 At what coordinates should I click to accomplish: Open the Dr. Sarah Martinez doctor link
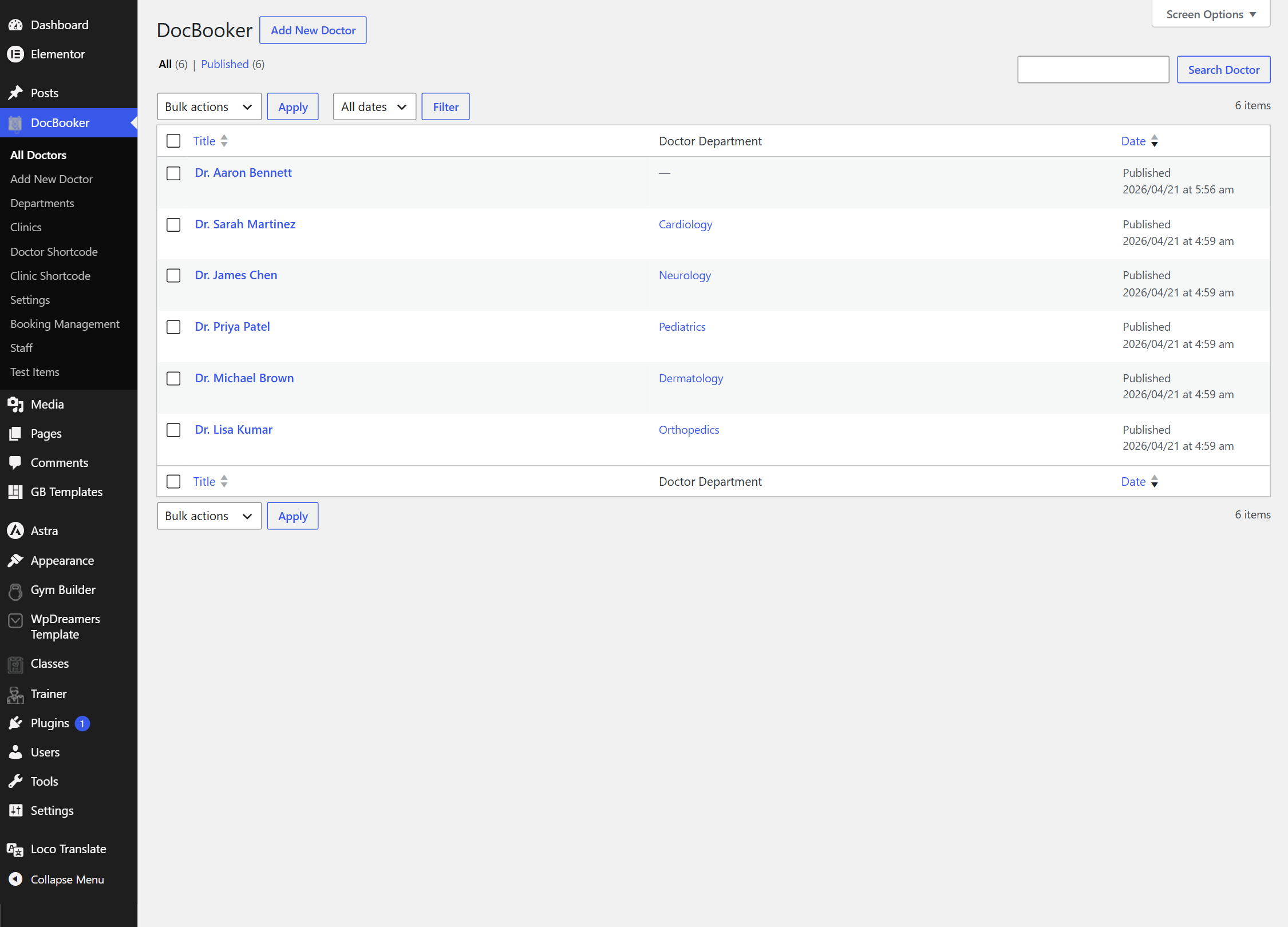[245, 224]
